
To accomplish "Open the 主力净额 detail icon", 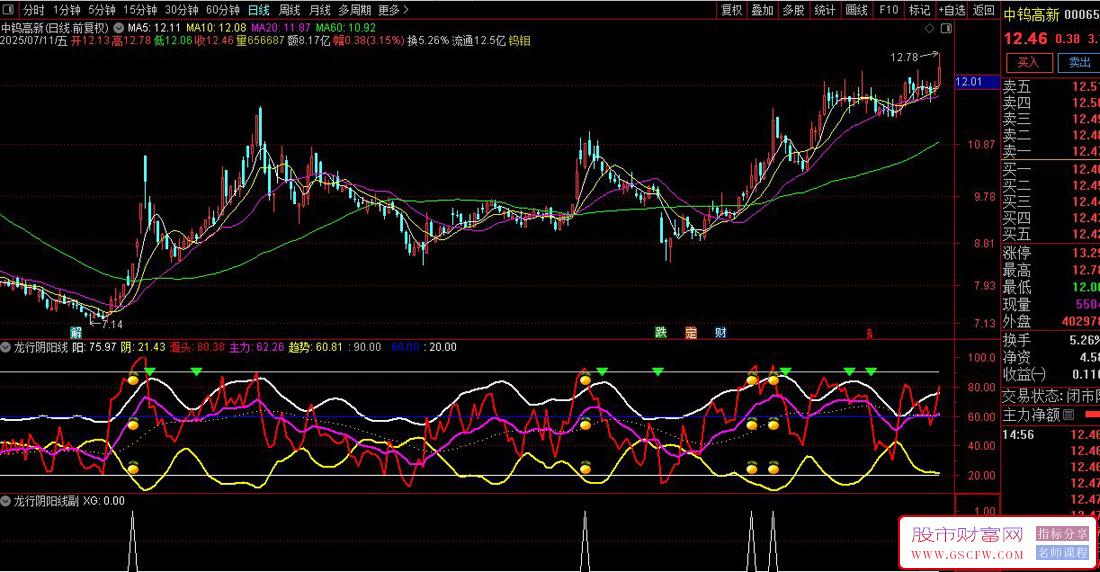I will point(1068,415).
